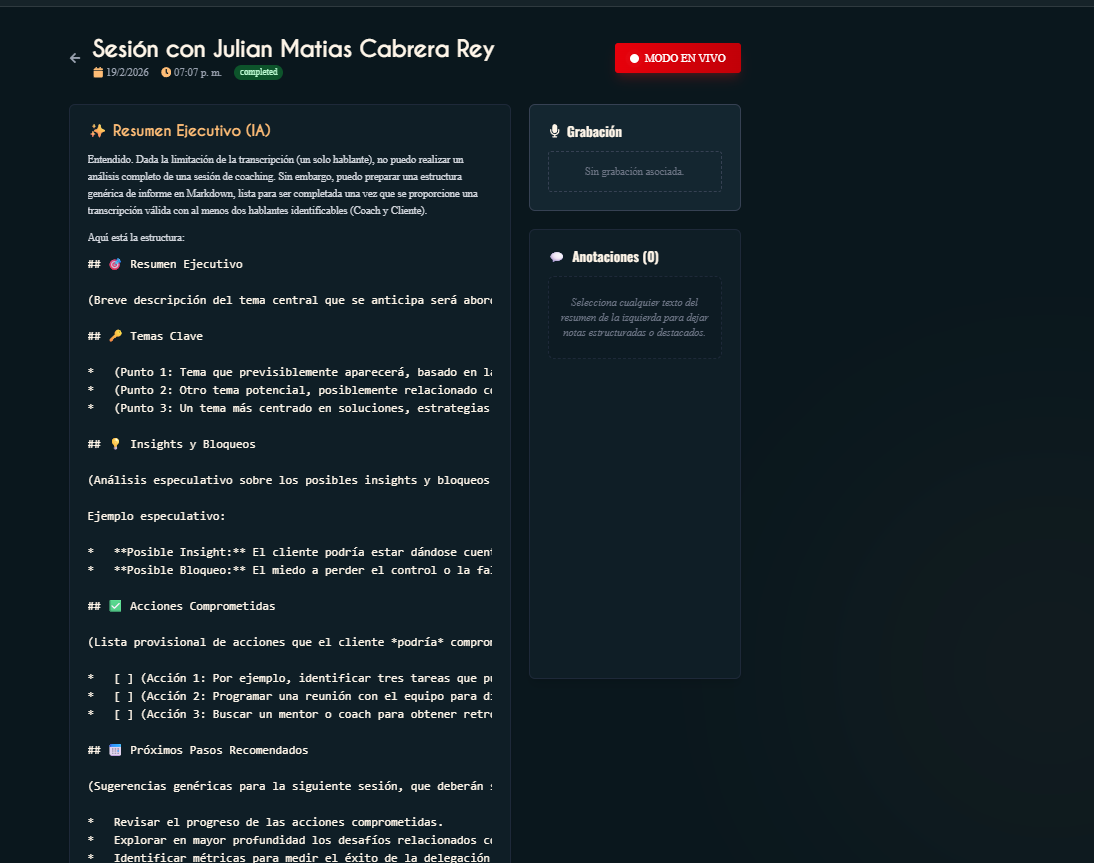The width and height of the screenshot is (1094, 863).
Task: Click the clock icon beside 07:07 p.m.
Action: 166,72
